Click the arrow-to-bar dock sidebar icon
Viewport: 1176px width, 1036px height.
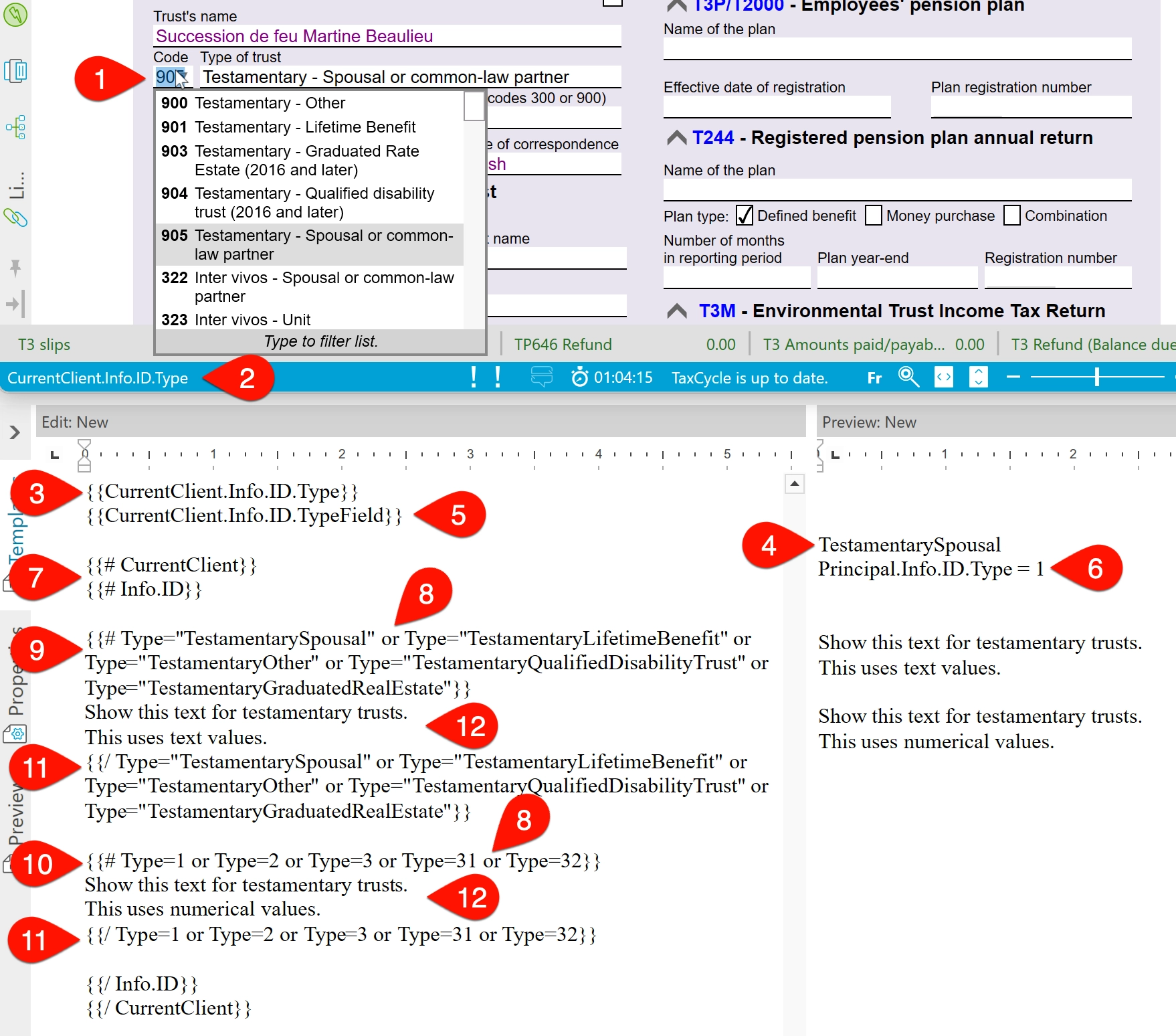[x=15, y=304]
